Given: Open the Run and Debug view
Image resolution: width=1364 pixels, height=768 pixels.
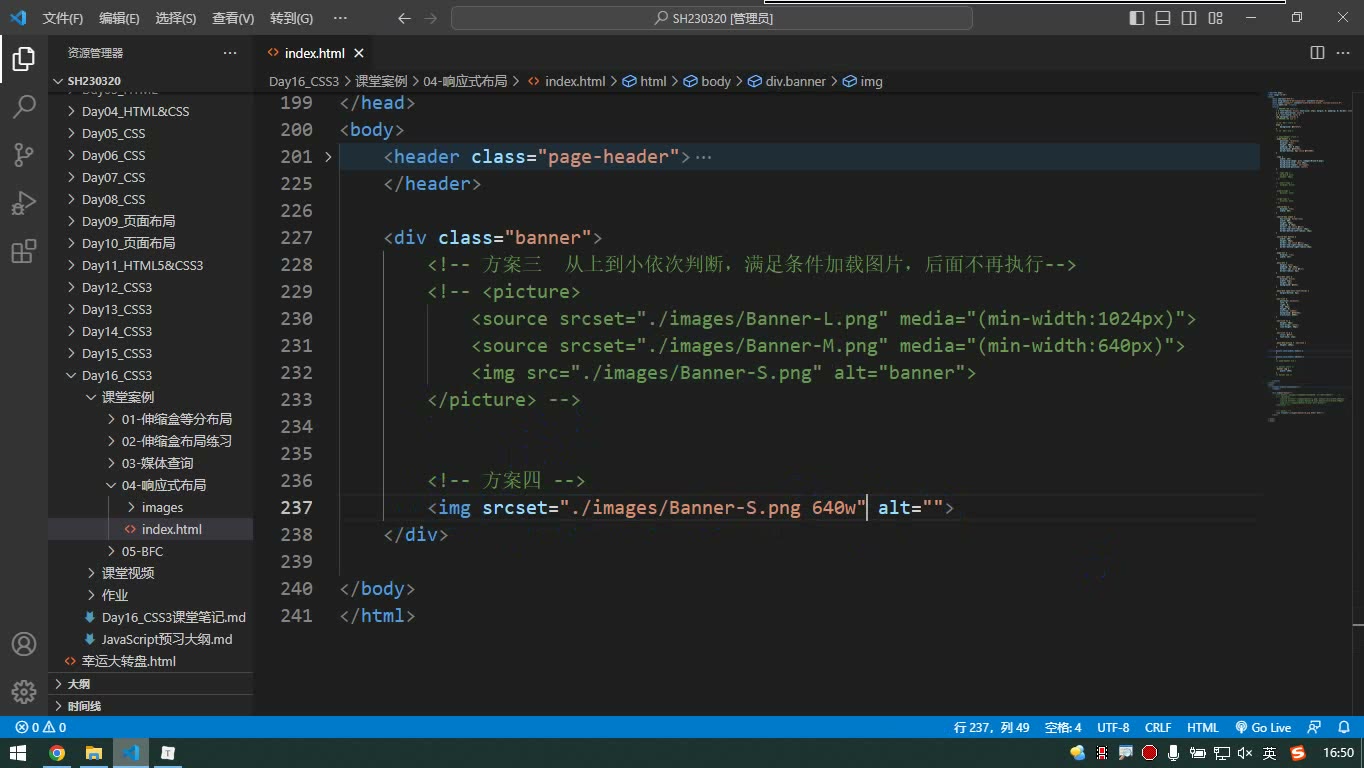Looking at the screenshot, I should click(x=24, y=203).
